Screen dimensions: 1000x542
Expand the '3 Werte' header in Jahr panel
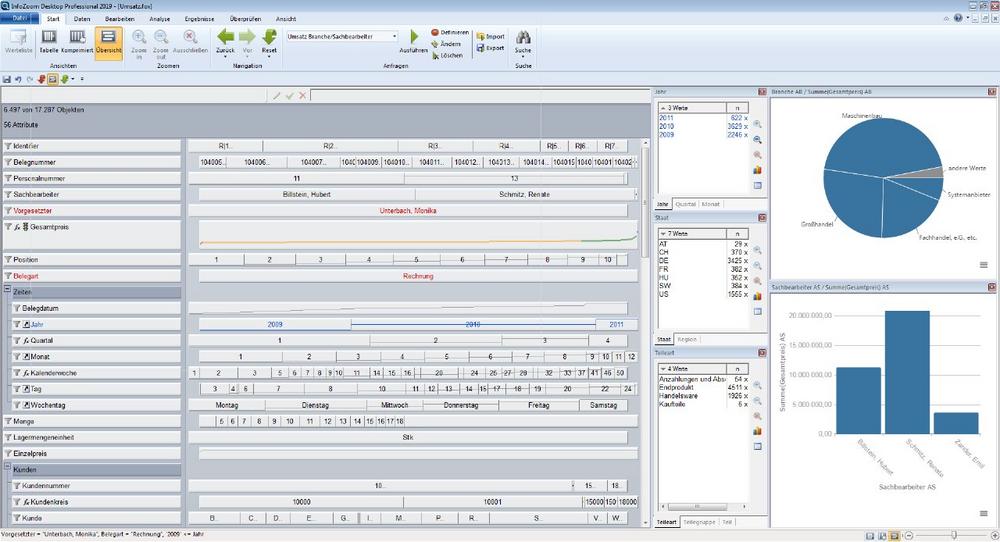pyautogui.click(x=691, y=108)
